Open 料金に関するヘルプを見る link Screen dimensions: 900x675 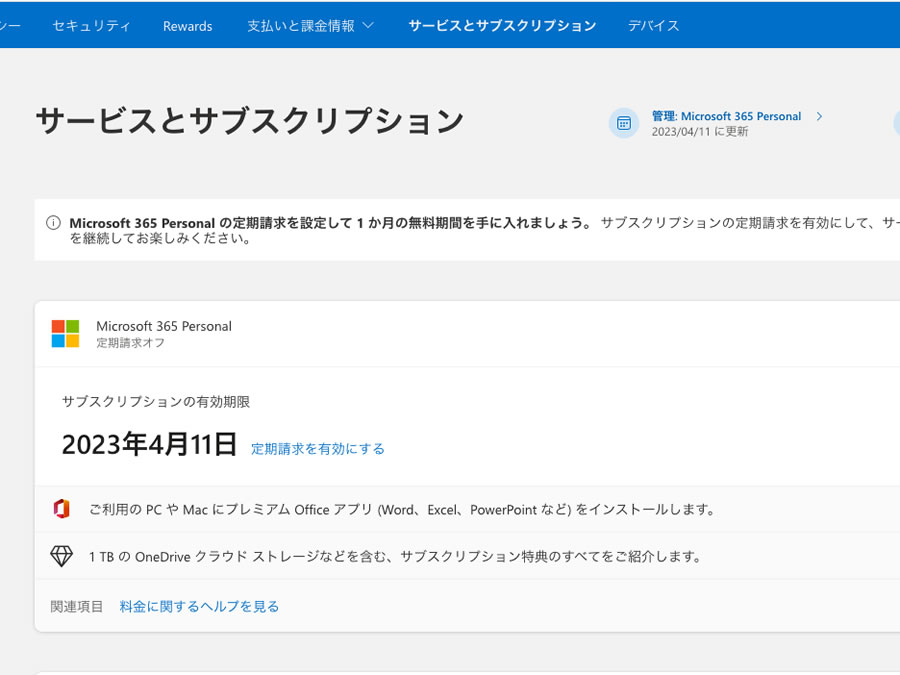pyautogui.click(x=199, y=606)
